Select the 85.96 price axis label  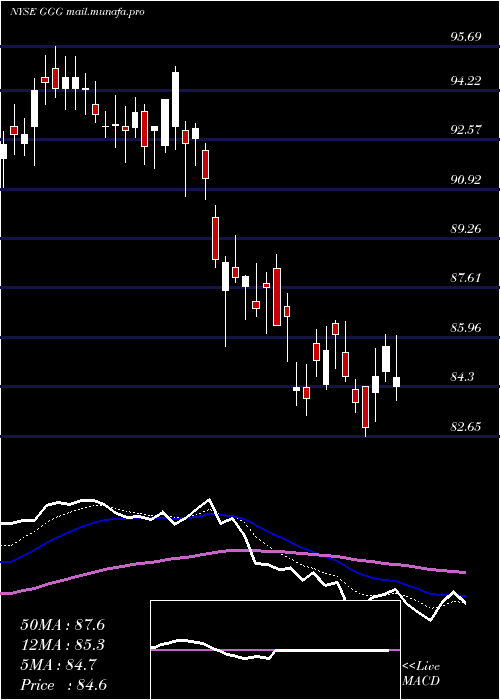tap(466, 328)
